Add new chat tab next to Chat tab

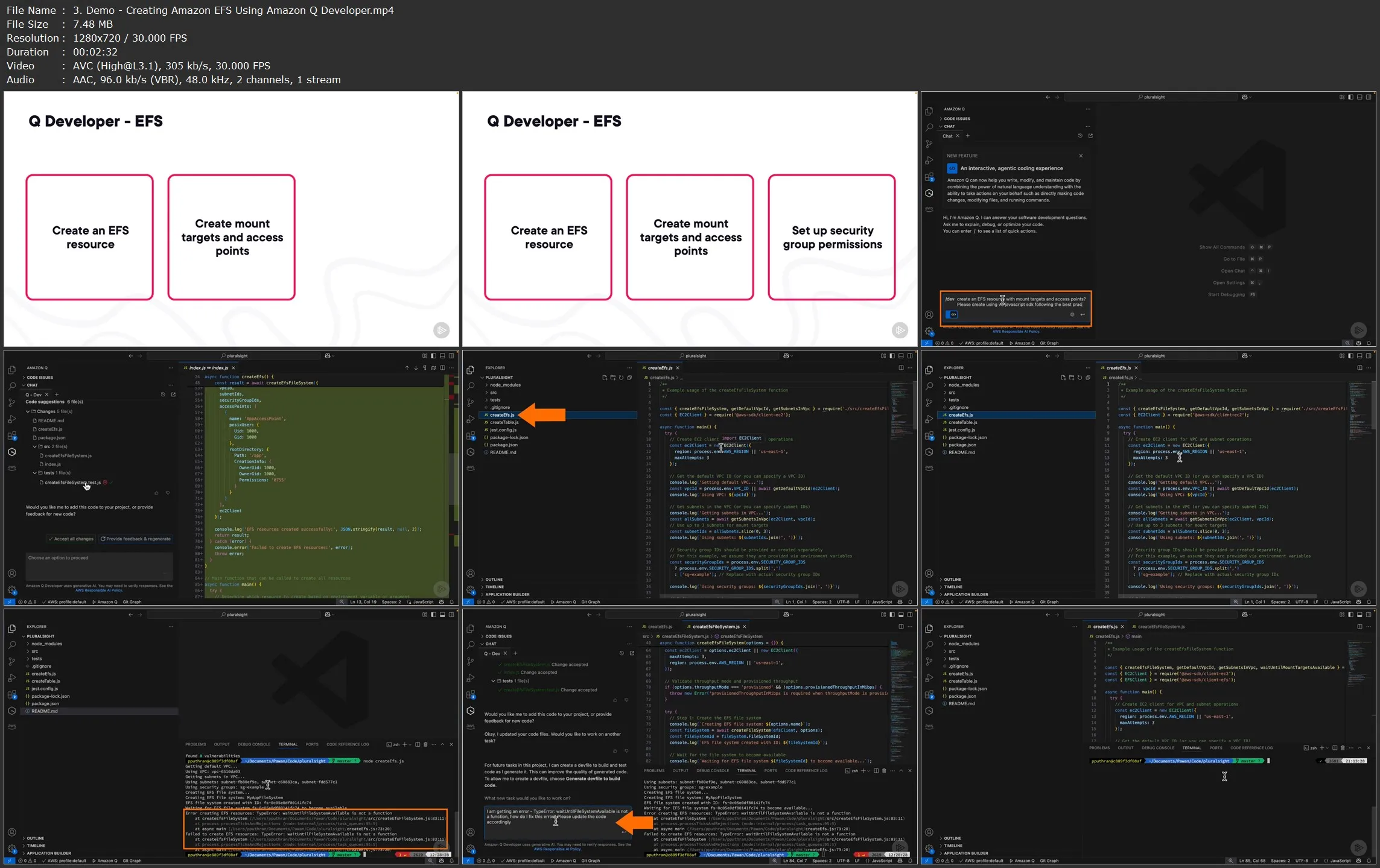click(967, 136)
